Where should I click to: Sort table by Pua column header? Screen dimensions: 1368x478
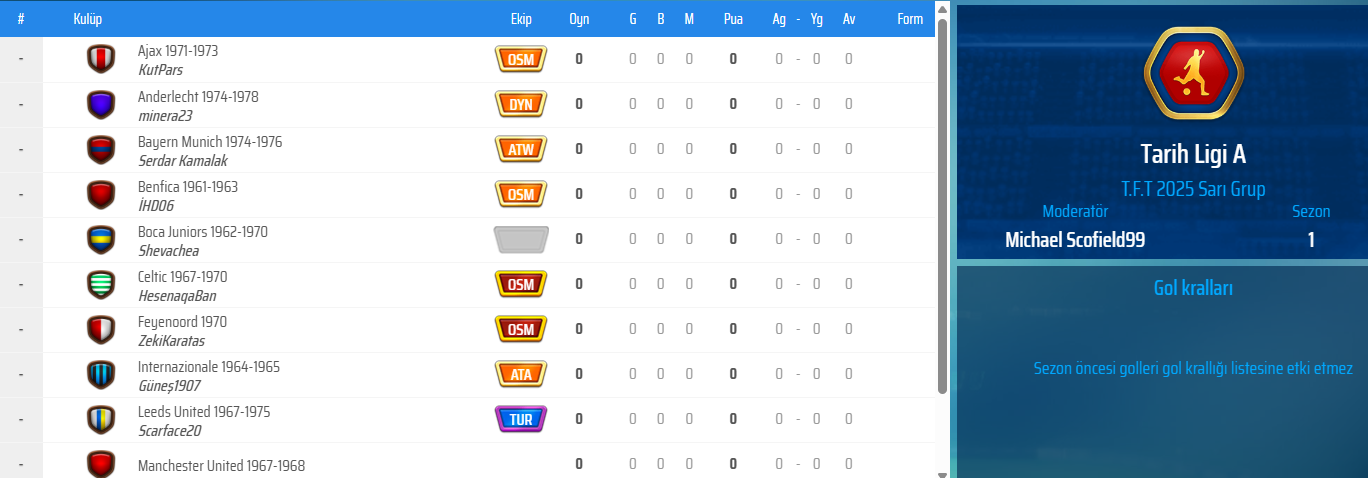pos(733,19)
